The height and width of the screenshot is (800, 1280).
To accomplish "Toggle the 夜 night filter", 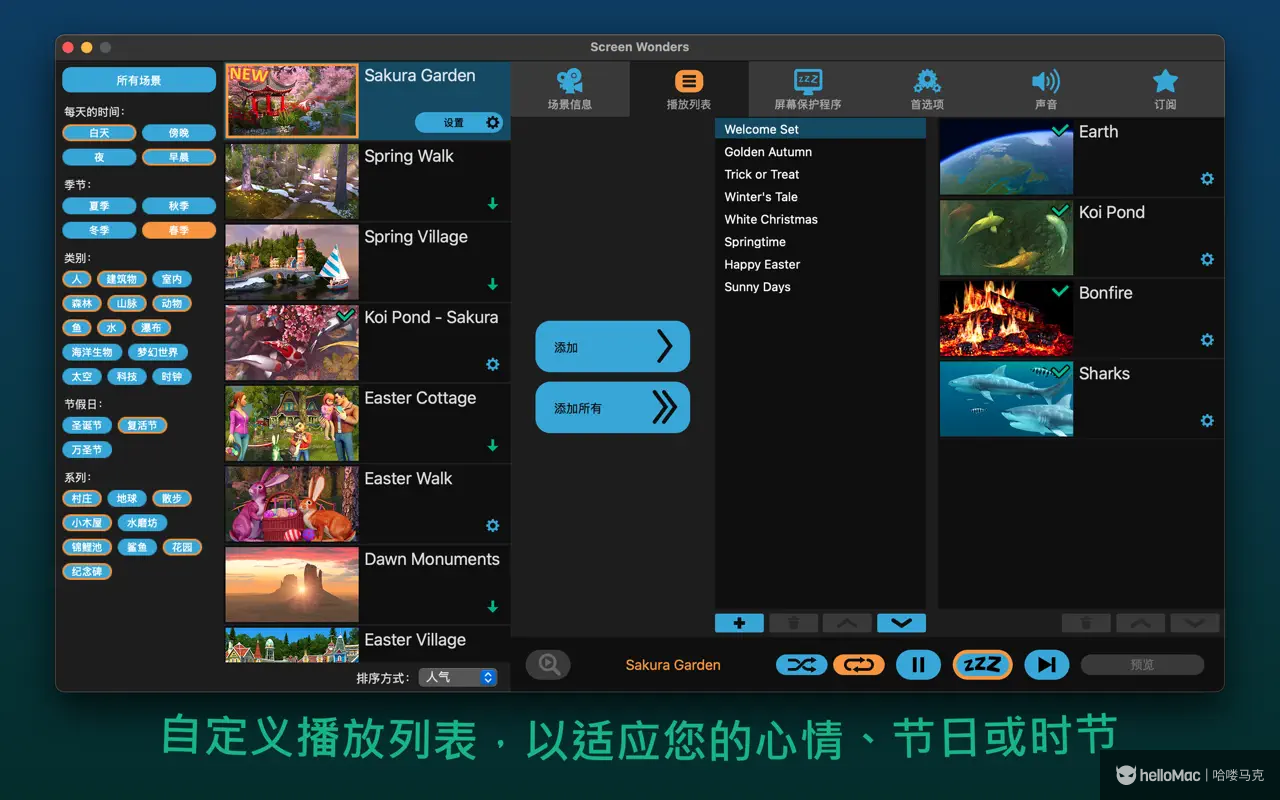I will 99,157.
